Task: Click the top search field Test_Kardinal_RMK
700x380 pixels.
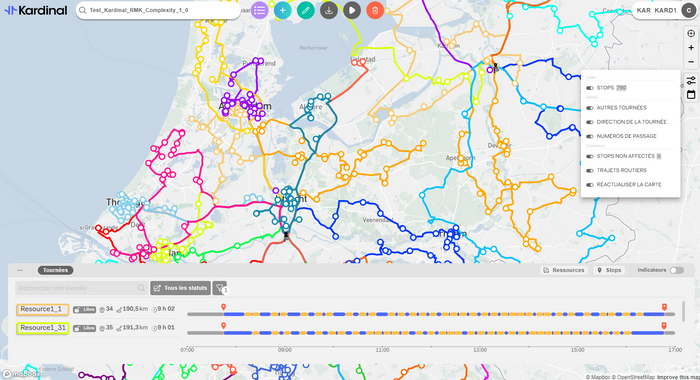Action: 158,10
